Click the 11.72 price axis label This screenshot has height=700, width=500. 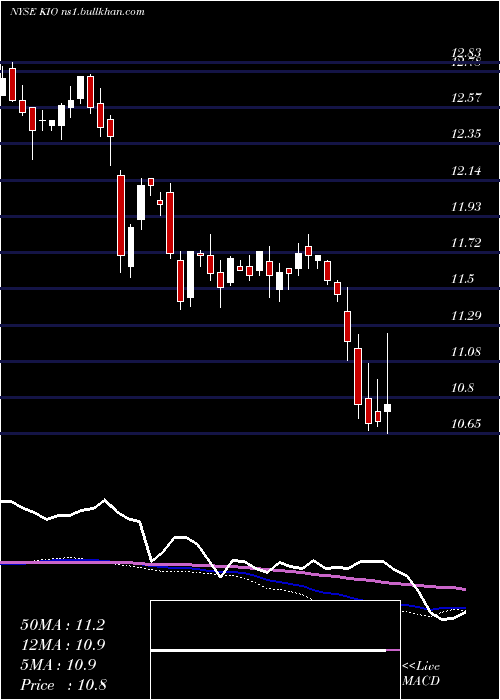466,243
